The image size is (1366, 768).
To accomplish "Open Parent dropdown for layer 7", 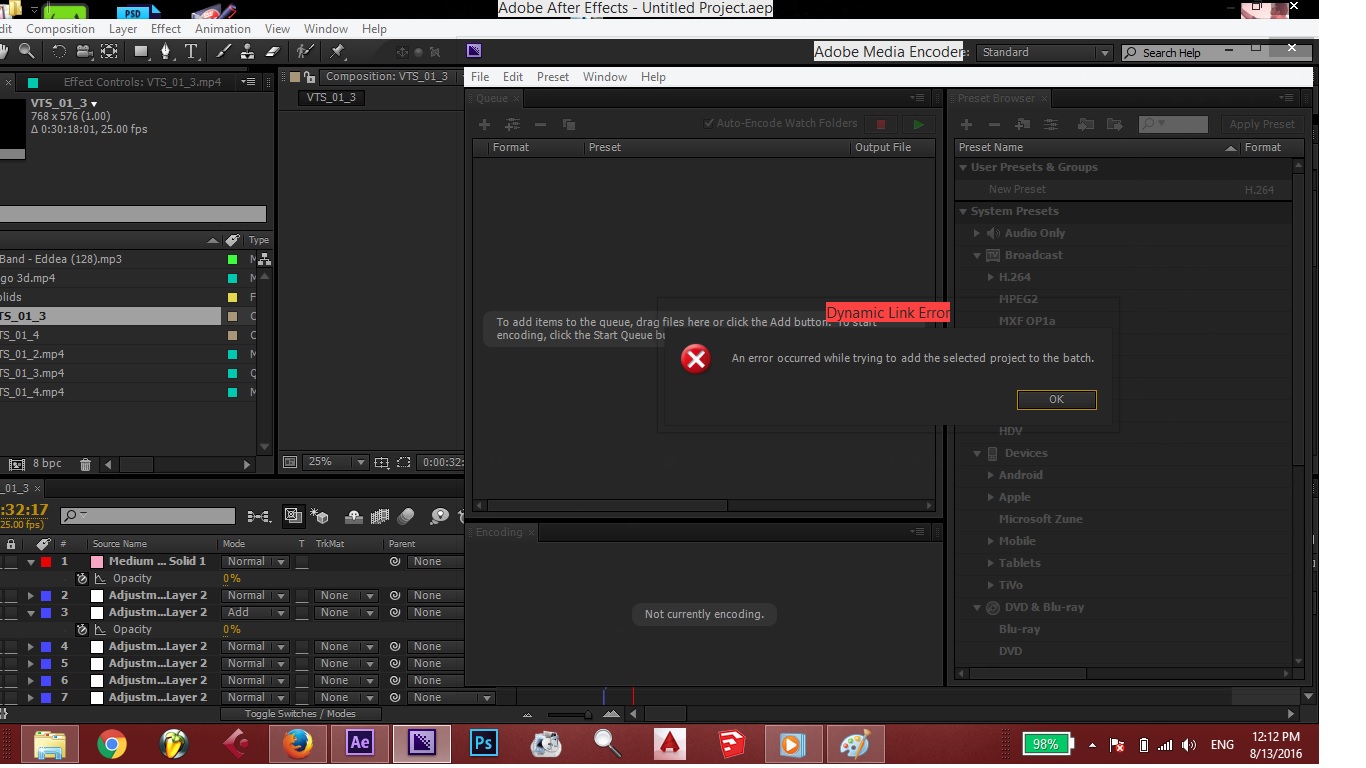I will pyautogui.click(x=451, y=697).
